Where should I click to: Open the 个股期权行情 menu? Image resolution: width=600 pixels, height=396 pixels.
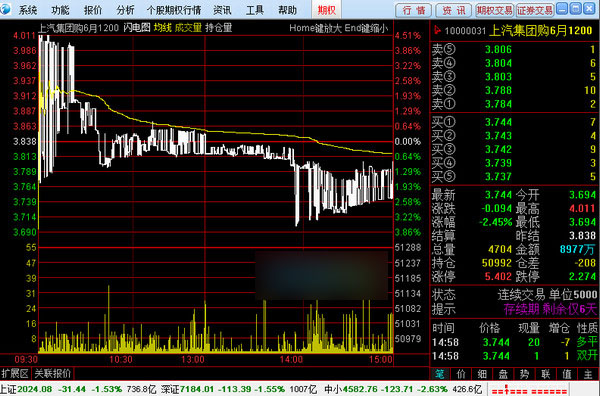(x=174, y=10)
